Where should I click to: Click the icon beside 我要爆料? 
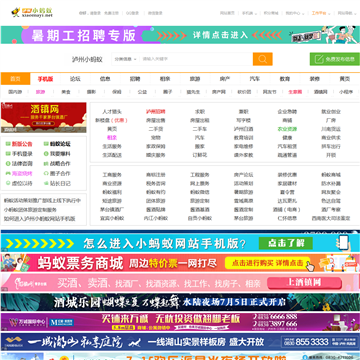(46, 154)
